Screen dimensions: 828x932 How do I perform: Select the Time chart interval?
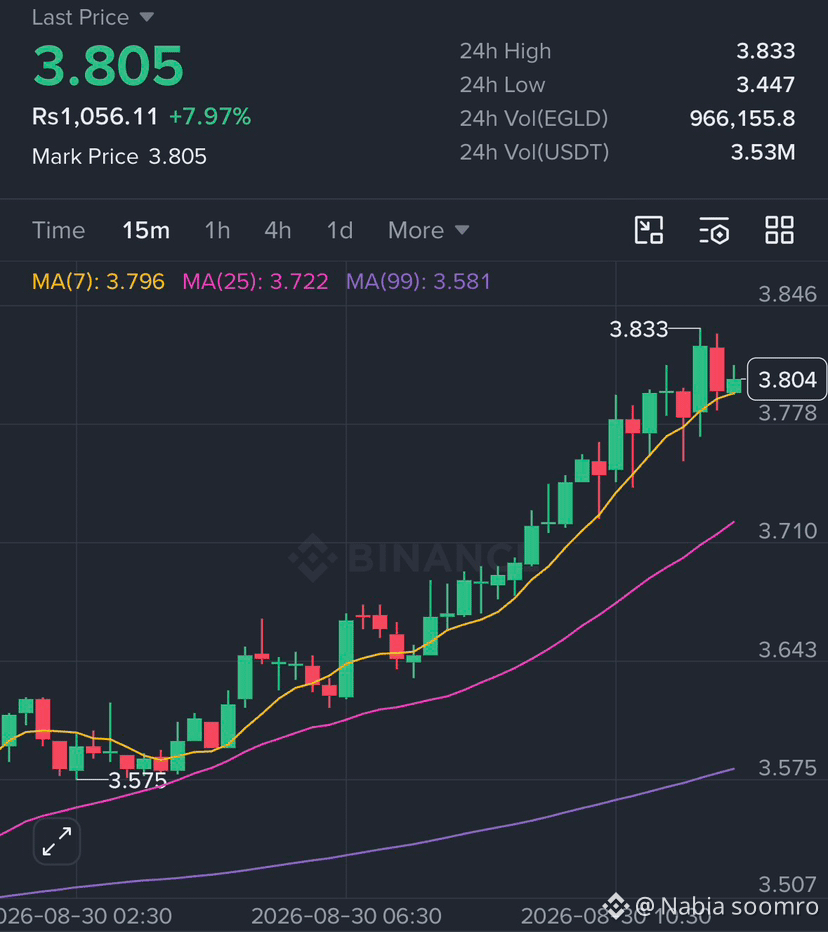[x=58, y=231]
